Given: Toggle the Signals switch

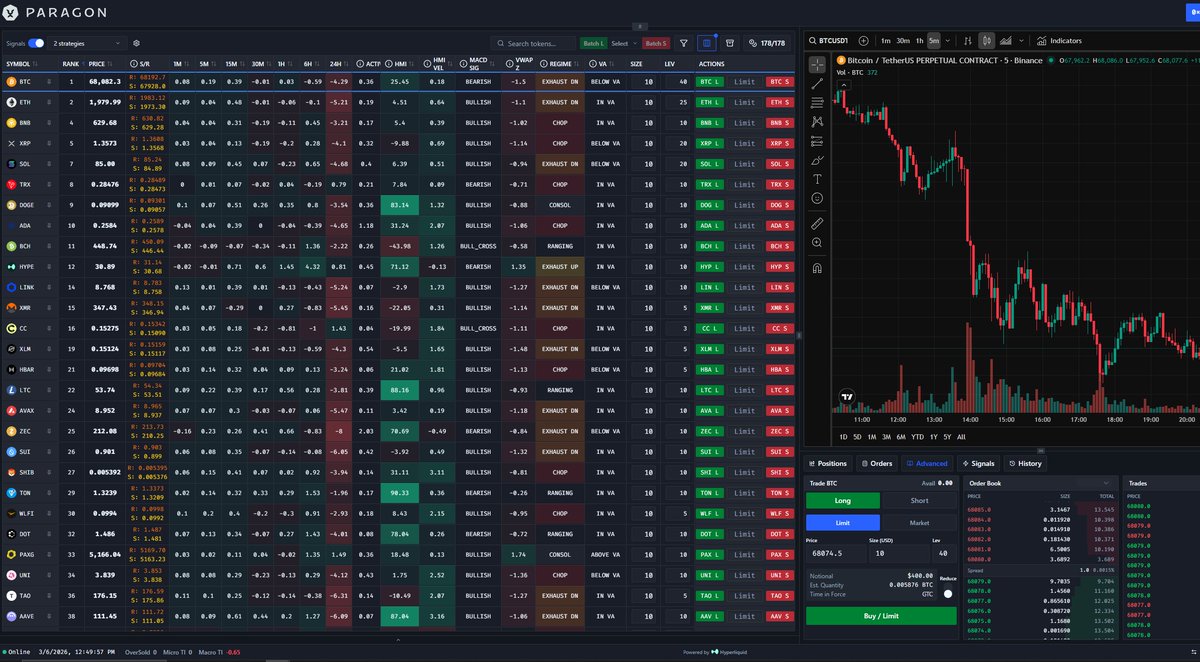Looking at the screenshot, I should click(x=36, y=43).
